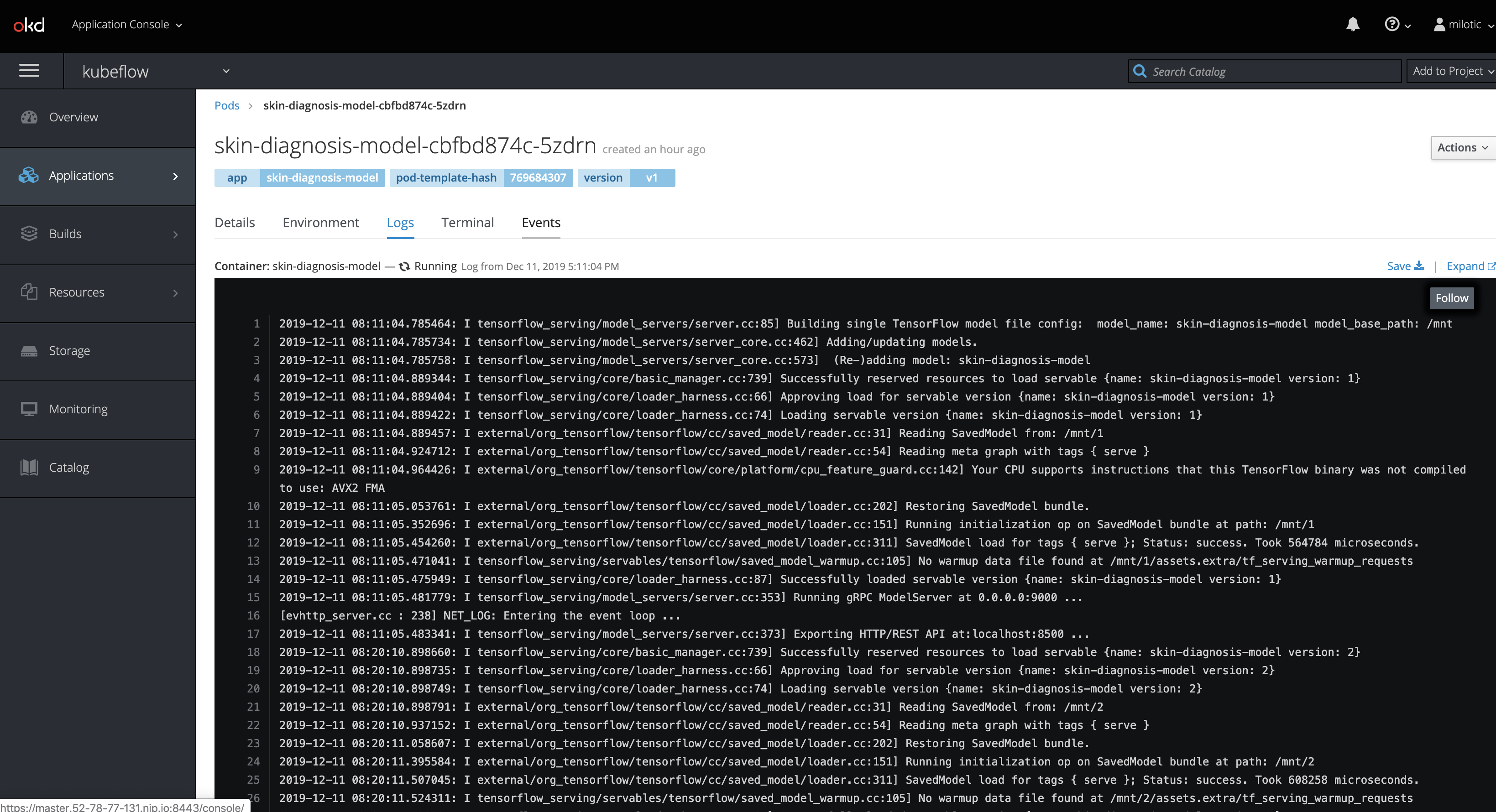Open the notifications bell
This screenshot has height=812, width=1496.
click(x=1353, y=24)
